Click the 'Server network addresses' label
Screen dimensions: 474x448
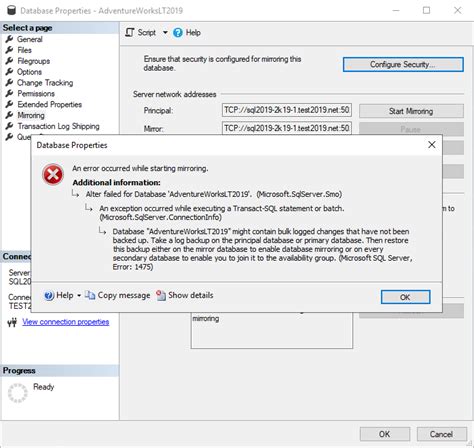pos(175,94)
